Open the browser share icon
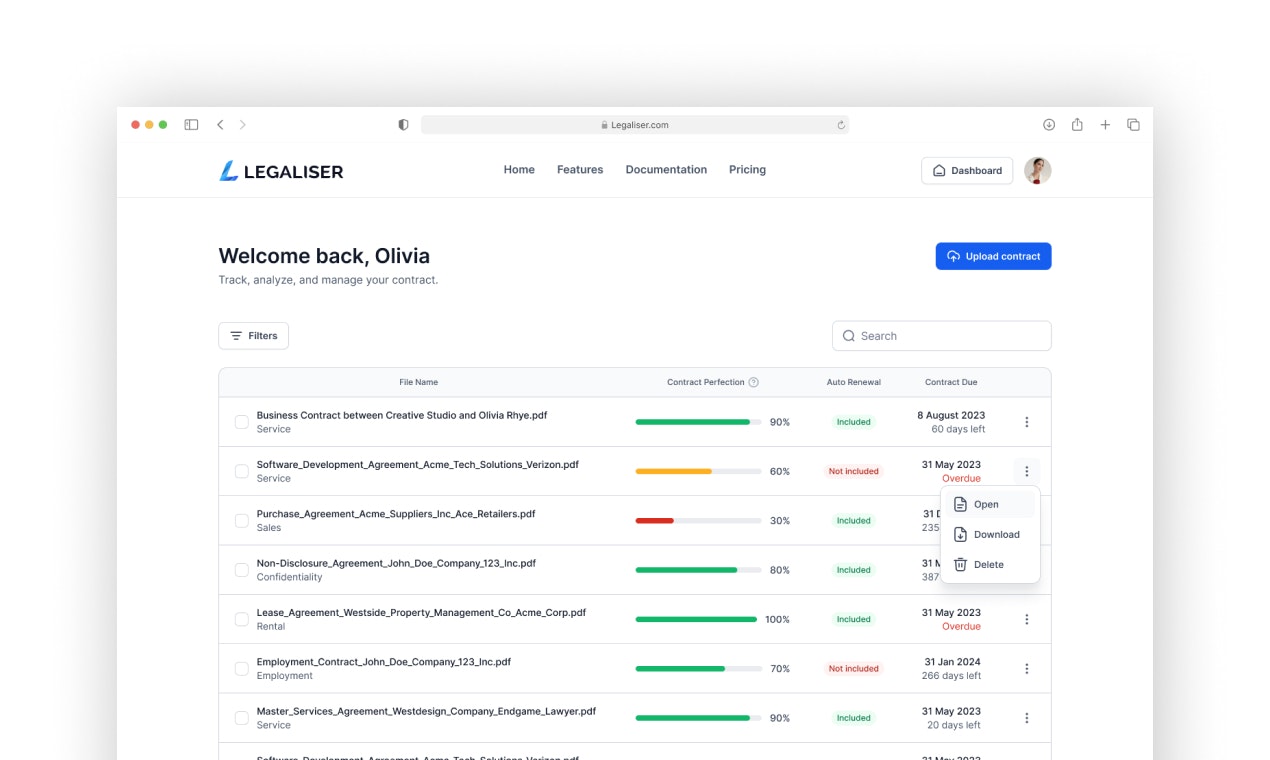Image resolution: width=1270 pixels, height=760 pixels. [1077, 125]
